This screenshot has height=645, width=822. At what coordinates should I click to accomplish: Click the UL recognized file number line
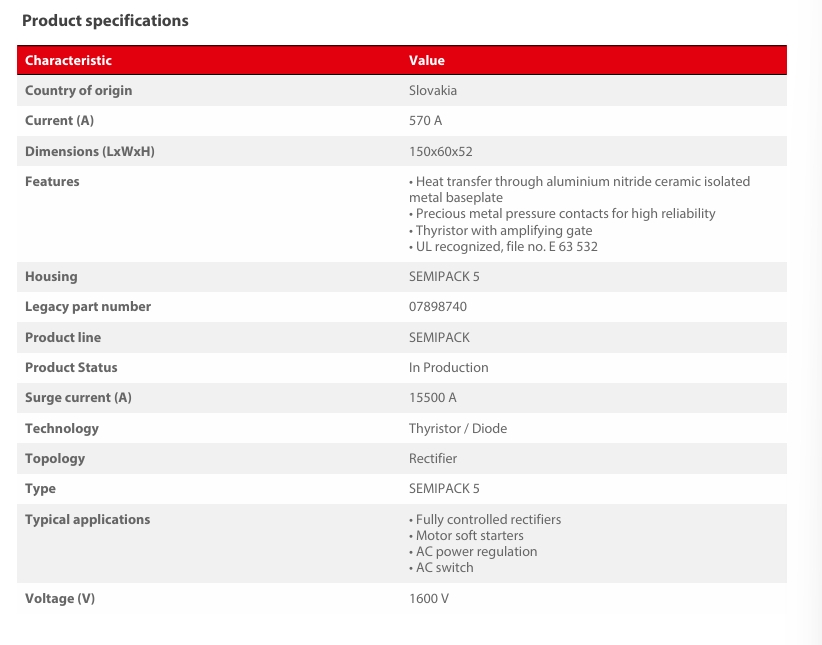(x=504, y=246)
